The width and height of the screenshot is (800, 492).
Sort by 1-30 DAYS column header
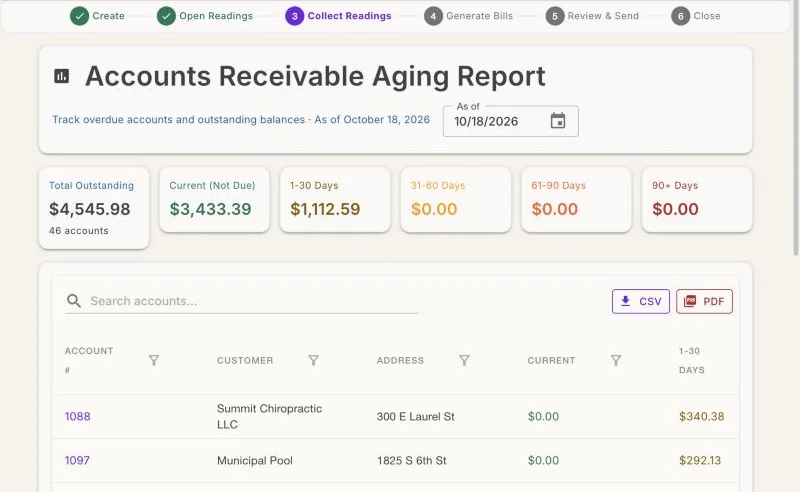click(x=691, y=360)
